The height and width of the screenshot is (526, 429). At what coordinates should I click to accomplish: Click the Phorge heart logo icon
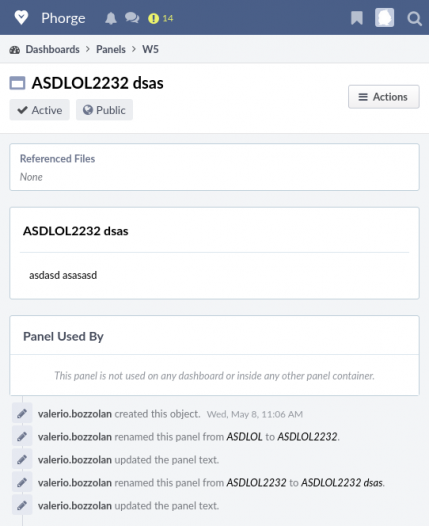pyautogui.click(x=21, y=17)
